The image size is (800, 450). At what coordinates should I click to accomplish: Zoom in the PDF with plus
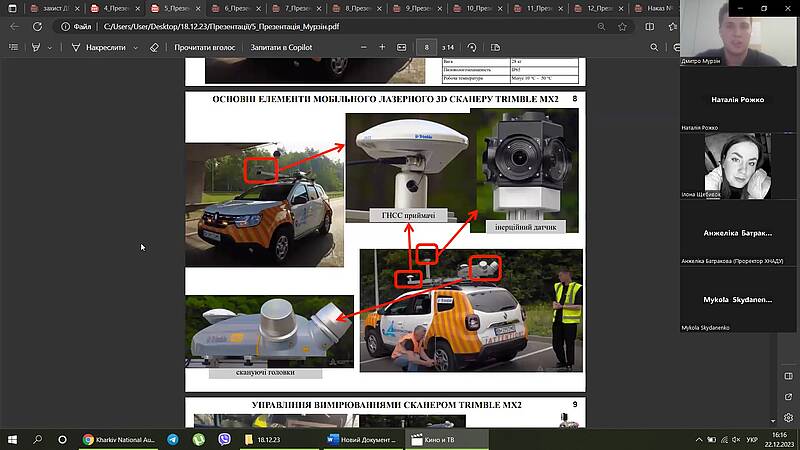(x=382, y=47)
